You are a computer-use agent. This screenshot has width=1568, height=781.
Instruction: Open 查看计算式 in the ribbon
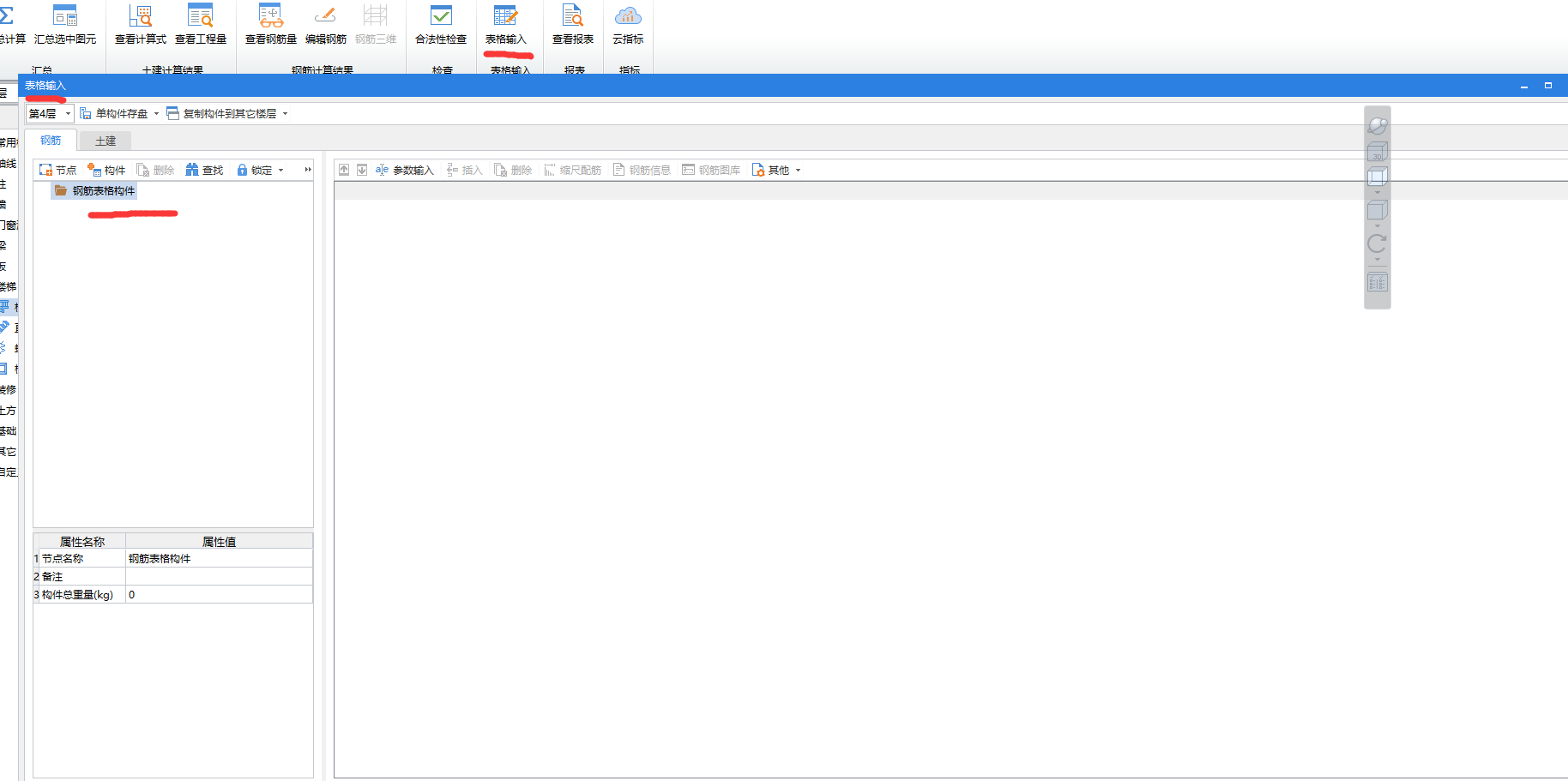[141, 26]
